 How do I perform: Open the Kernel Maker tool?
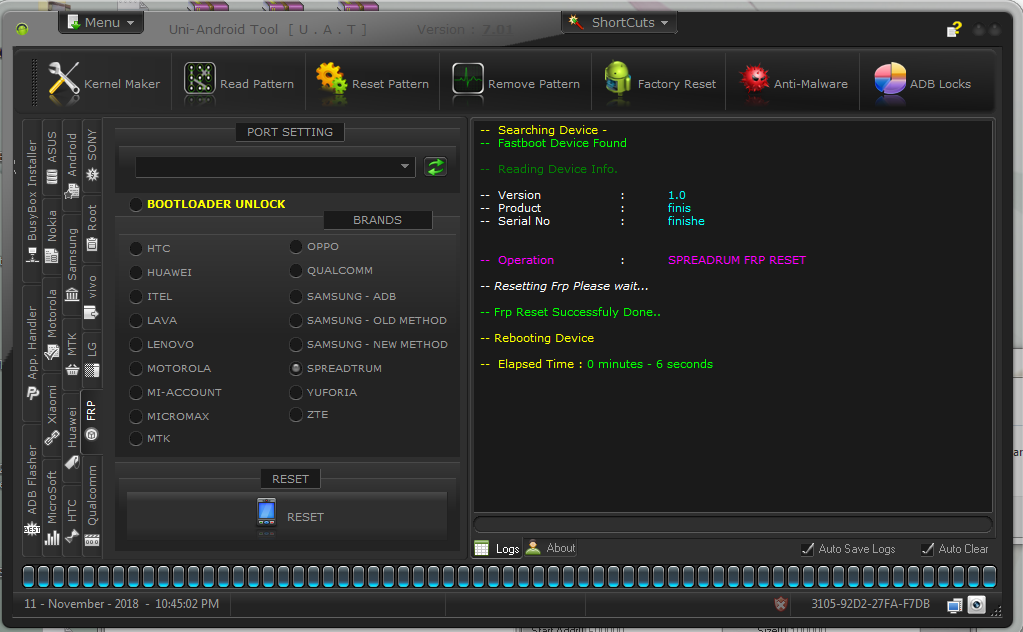pos(104,83)
